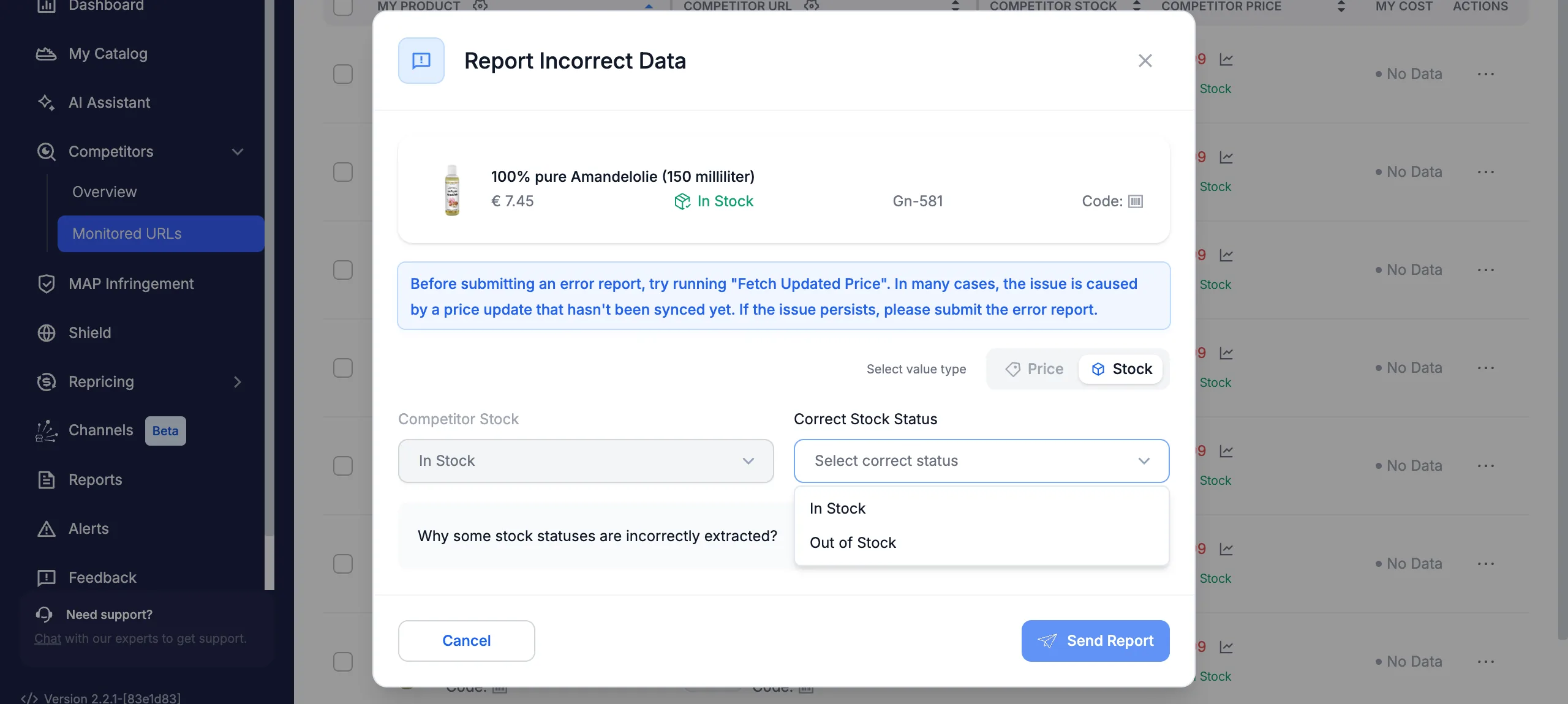The height and width of the screenshot is (704, 1568).
Task: Select the Stock value type tab
Action: pyautogui.click(x=1121, y=369)
